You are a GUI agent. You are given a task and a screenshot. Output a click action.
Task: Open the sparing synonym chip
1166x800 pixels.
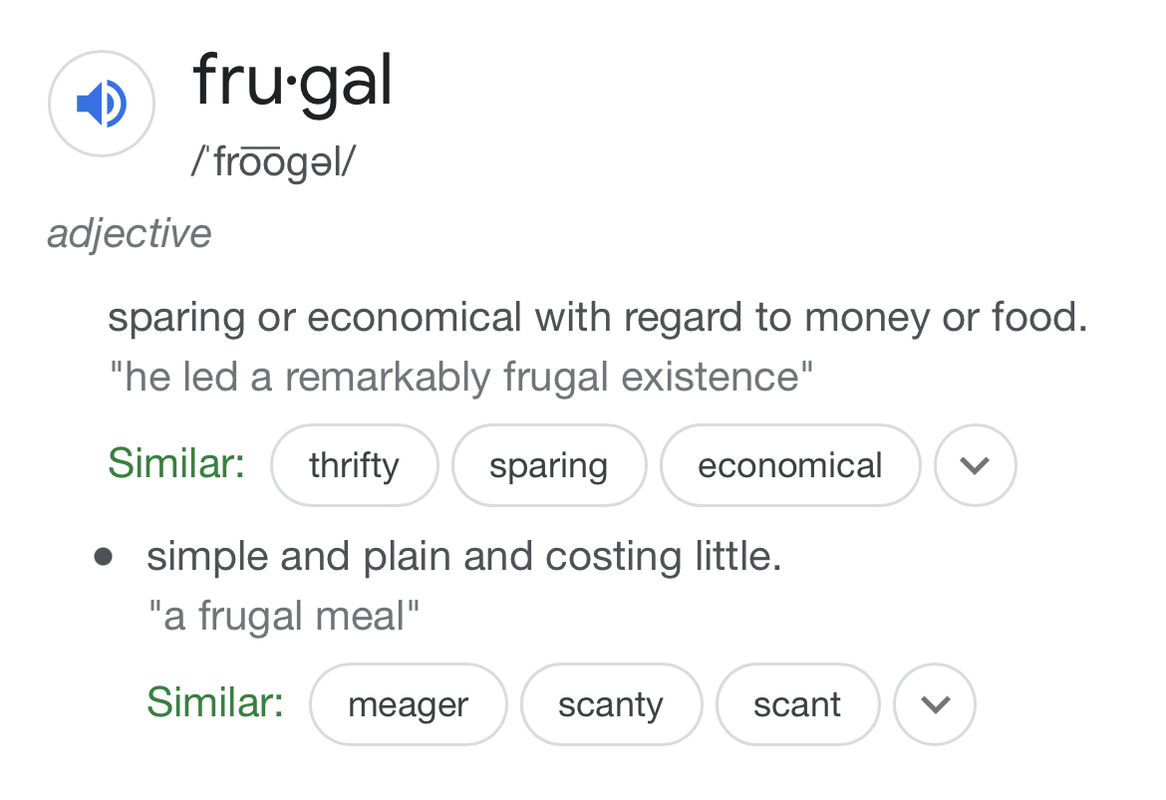tap(549, 465)
